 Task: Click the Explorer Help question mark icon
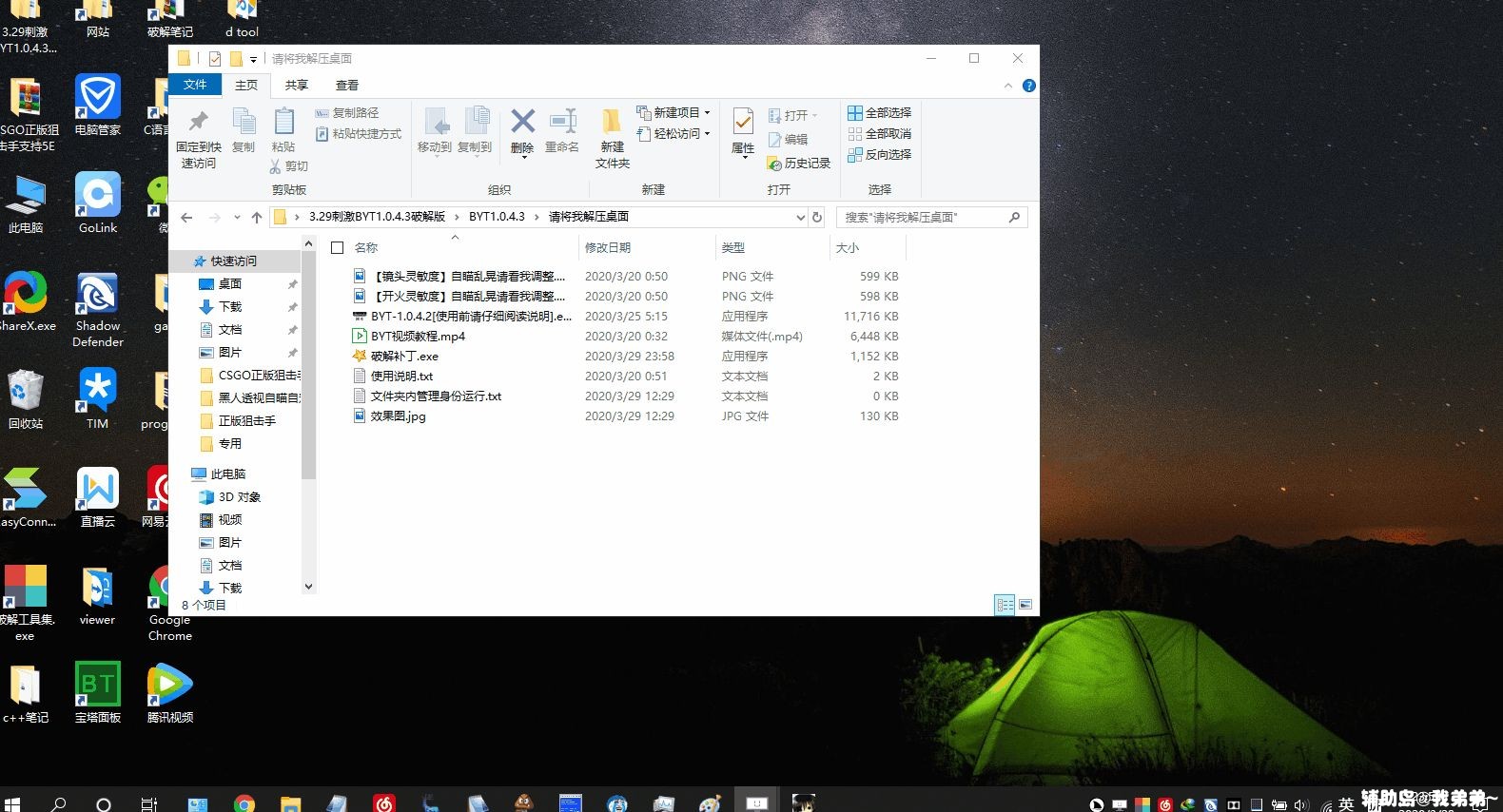(1028, 86)
